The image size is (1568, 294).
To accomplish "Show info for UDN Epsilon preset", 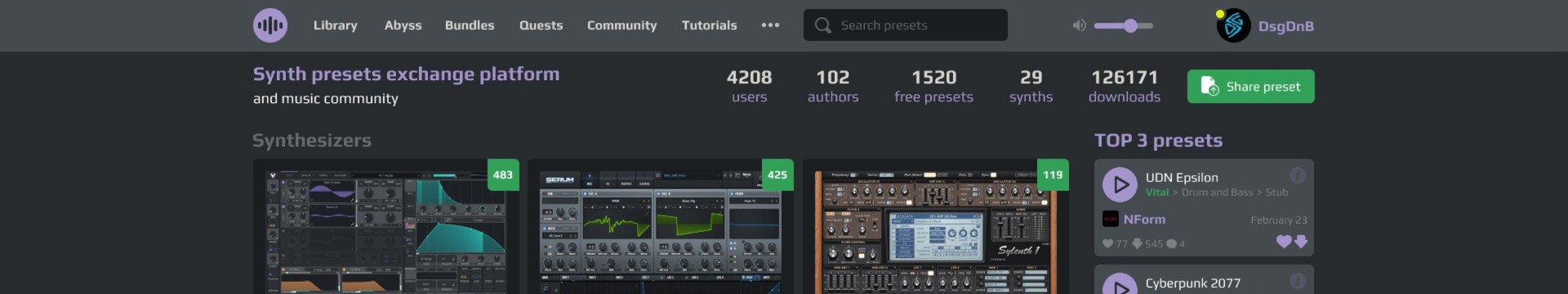I will (x=1297, y=176).
